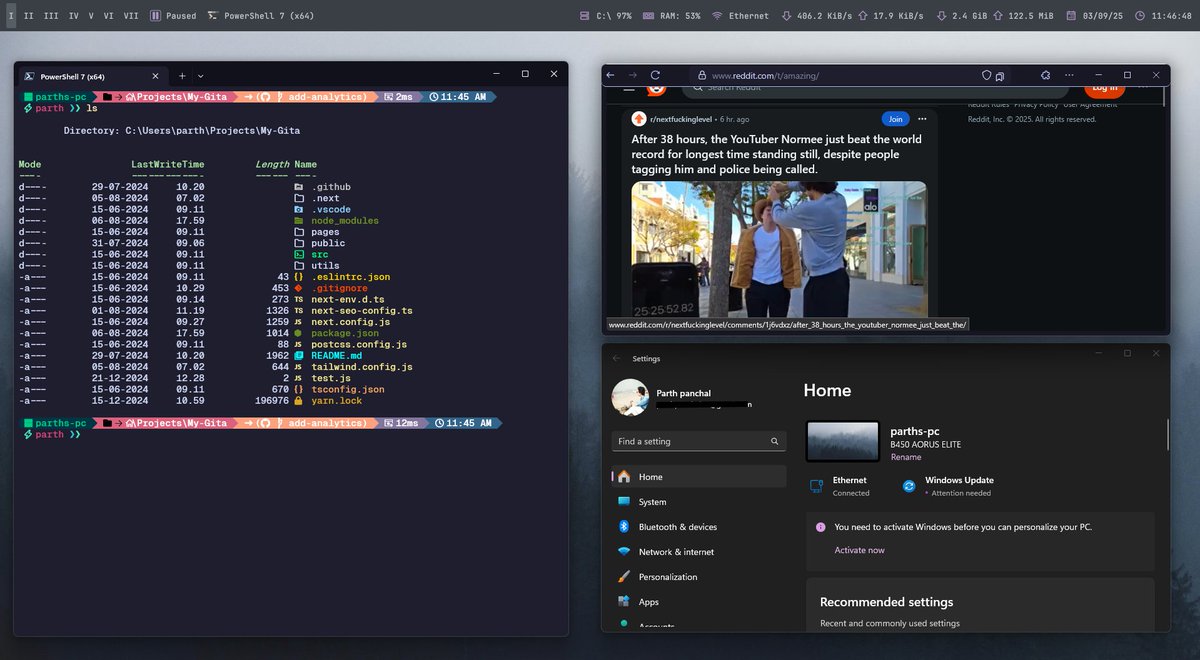Click the download speed arrow icon in top bar

tap(786, 16)
